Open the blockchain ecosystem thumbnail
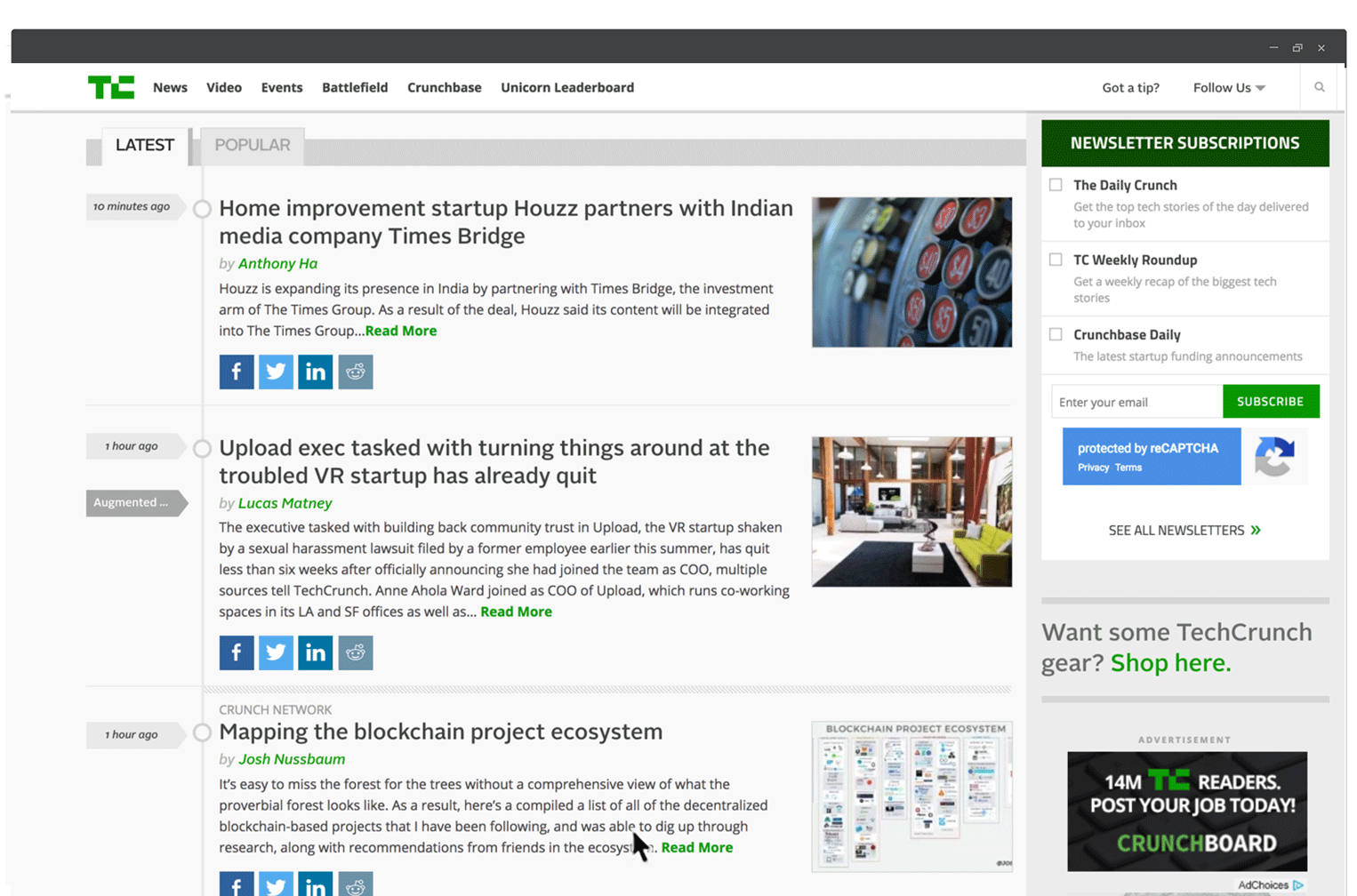The image size is (1357, 896). click(x=911, y=796)
